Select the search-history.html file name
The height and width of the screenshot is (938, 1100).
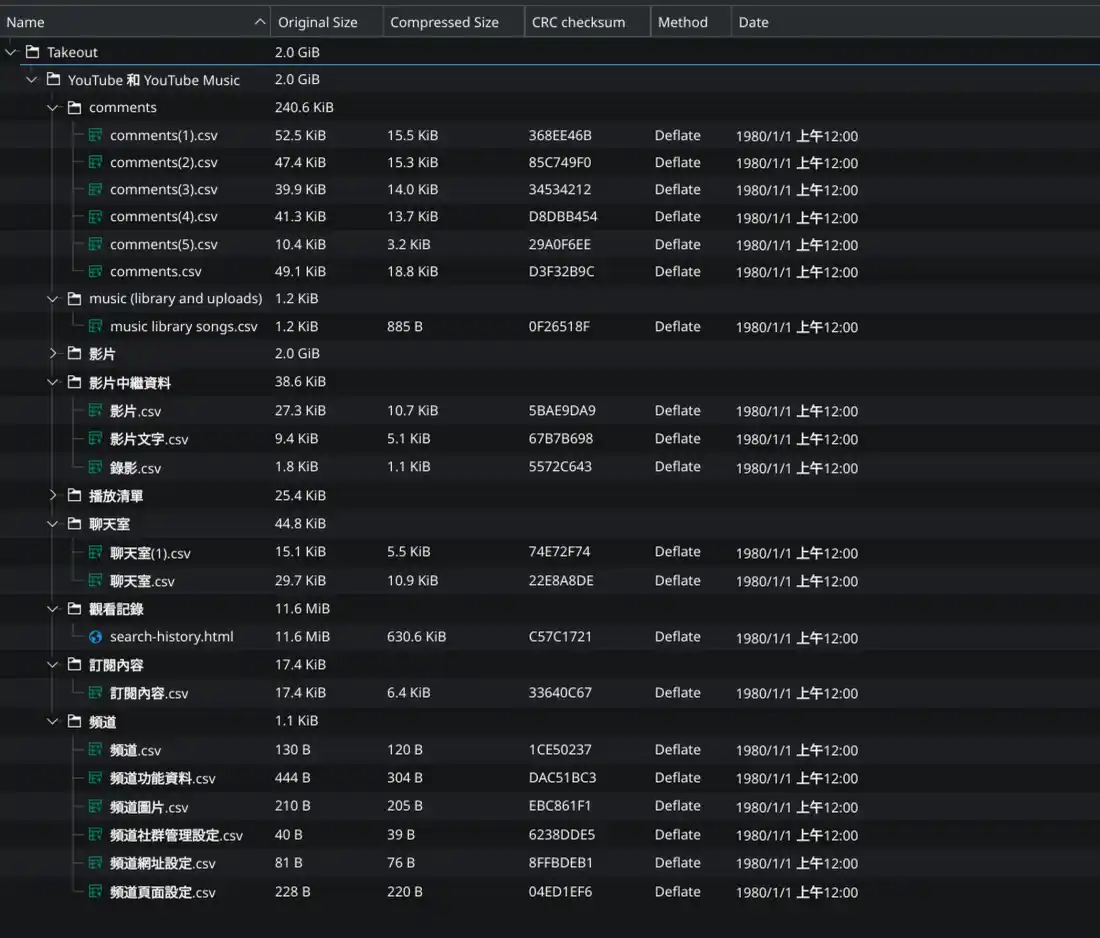[x=172, y=636]
